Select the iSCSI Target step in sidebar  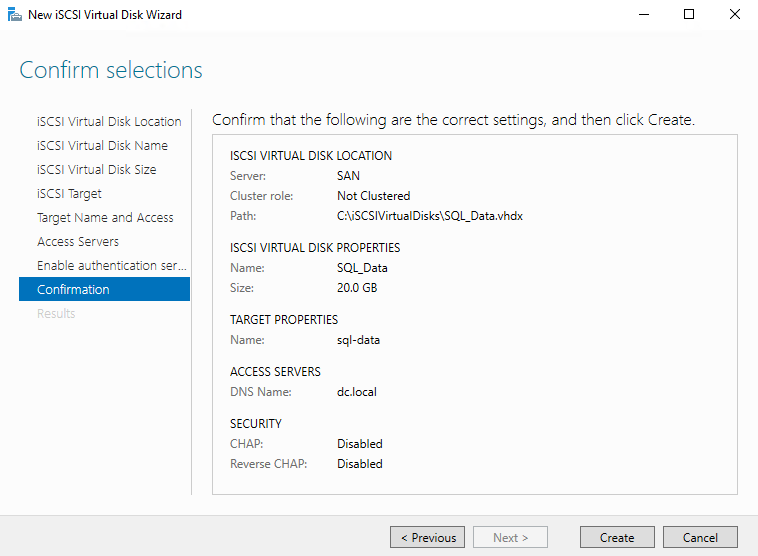click(x=69, y=193)
